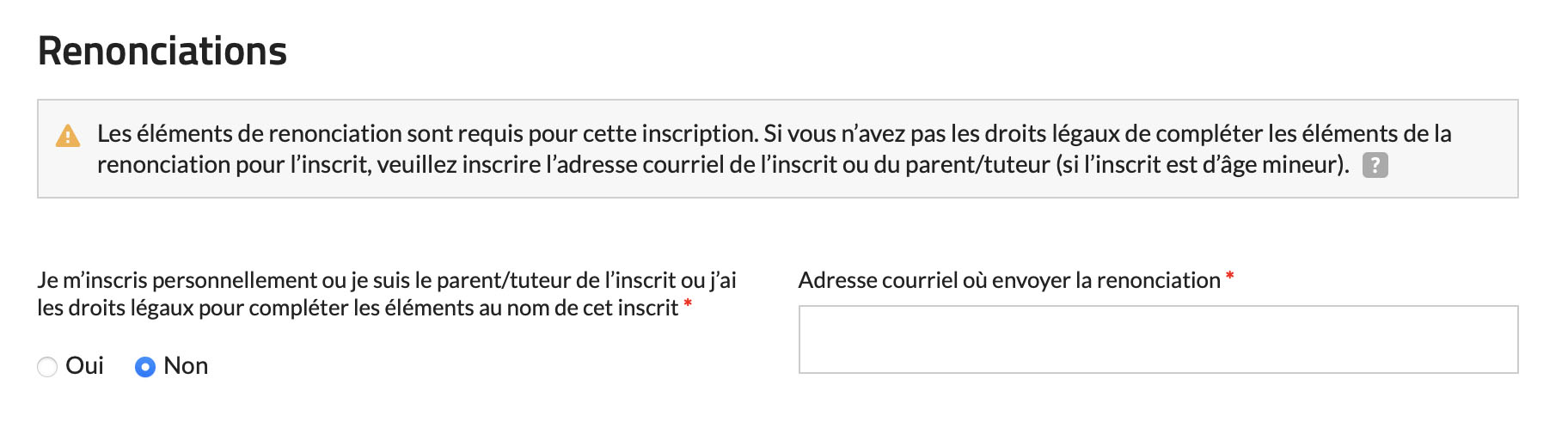Select the "Oui" radio button

(47, 367)
